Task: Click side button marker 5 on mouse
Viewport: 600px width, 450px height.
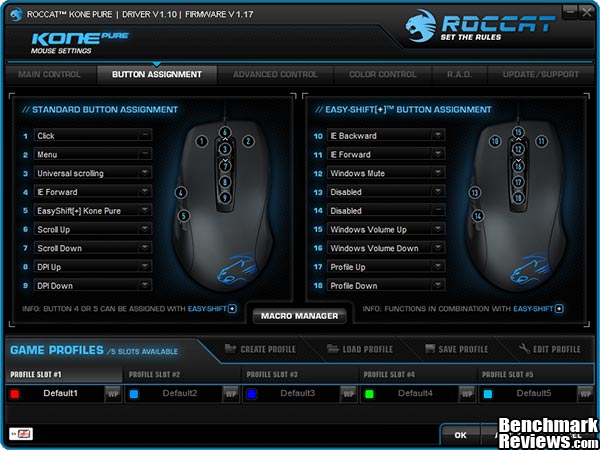Action: 184,216
